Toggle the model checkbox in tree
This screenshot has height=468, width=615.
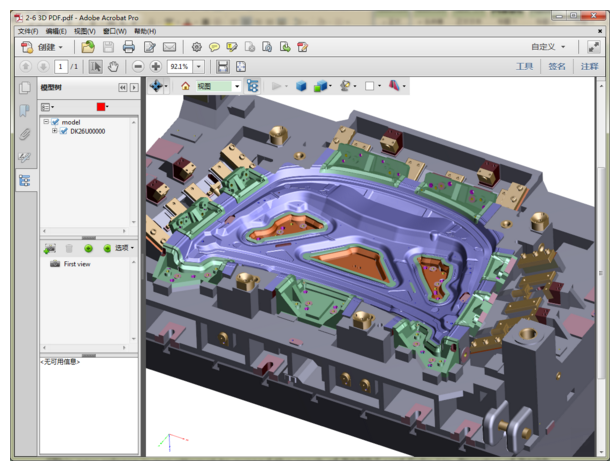coord(55,122)
